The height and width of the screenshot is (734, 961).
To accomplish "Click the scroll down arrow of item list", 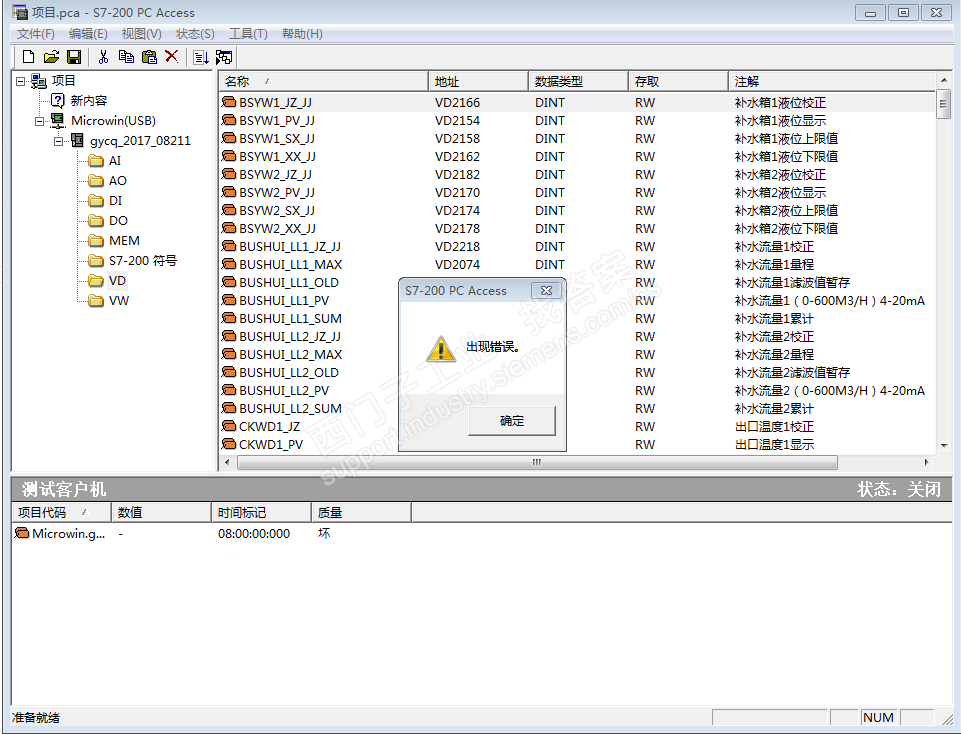I will 944,445.
